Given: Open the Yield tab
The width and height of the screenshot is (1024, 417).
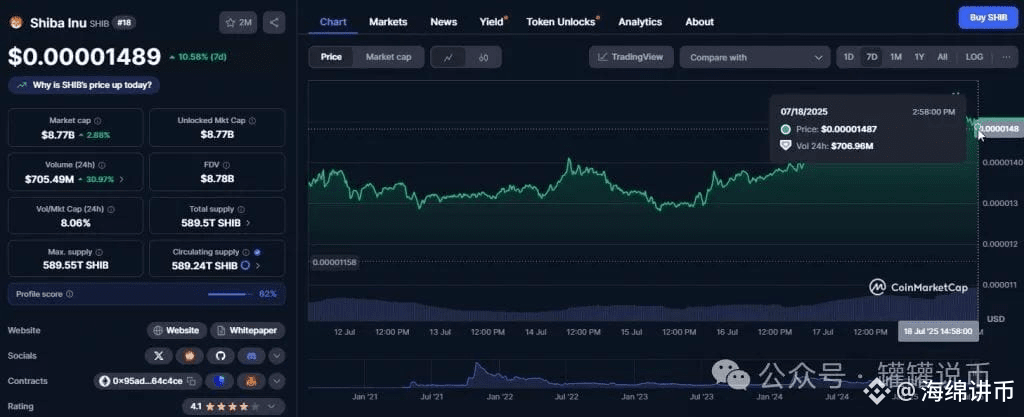Looking at the screenshot, I should point(493,22).
